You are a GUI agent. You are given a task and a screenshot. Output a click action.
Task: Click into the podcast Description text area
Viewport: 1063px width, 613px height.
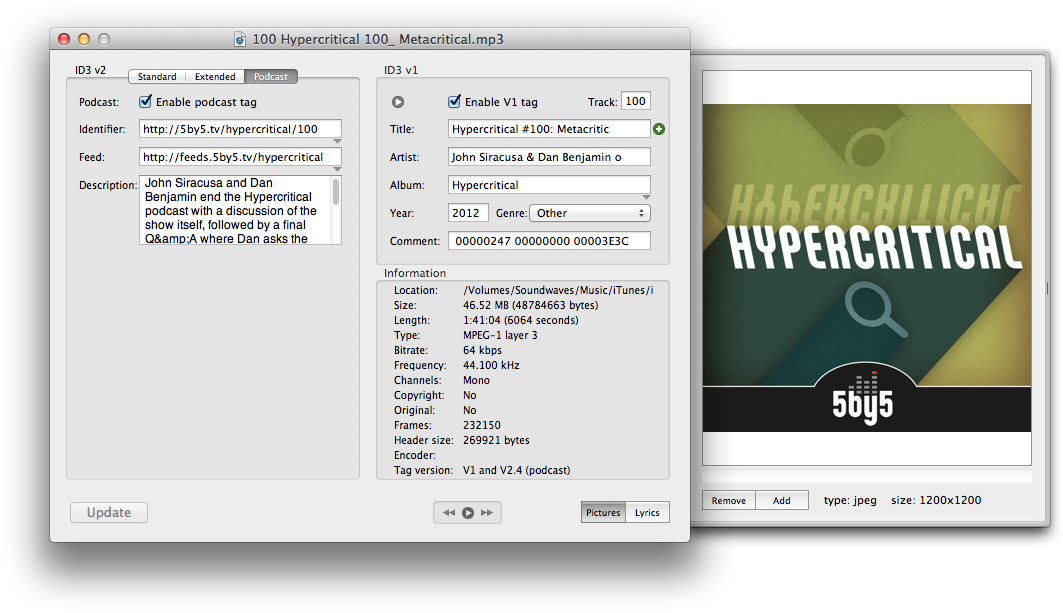[x=235, y=210]
